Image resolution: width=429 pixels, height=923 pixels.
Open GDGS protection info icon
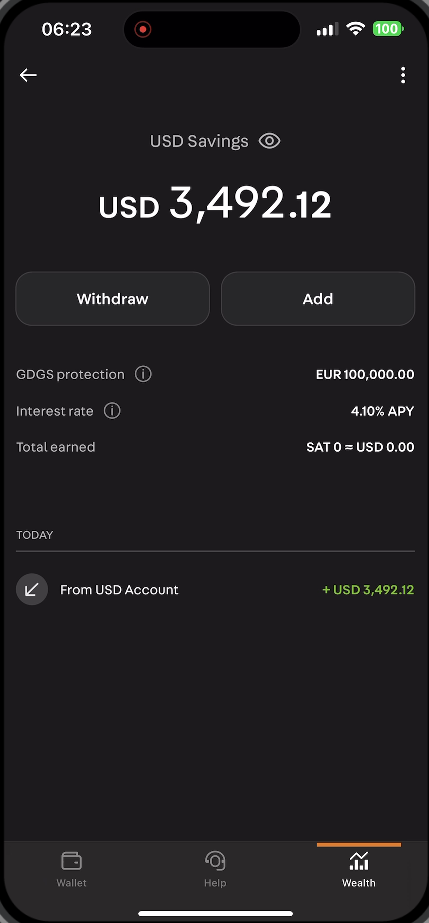[143, 374]
